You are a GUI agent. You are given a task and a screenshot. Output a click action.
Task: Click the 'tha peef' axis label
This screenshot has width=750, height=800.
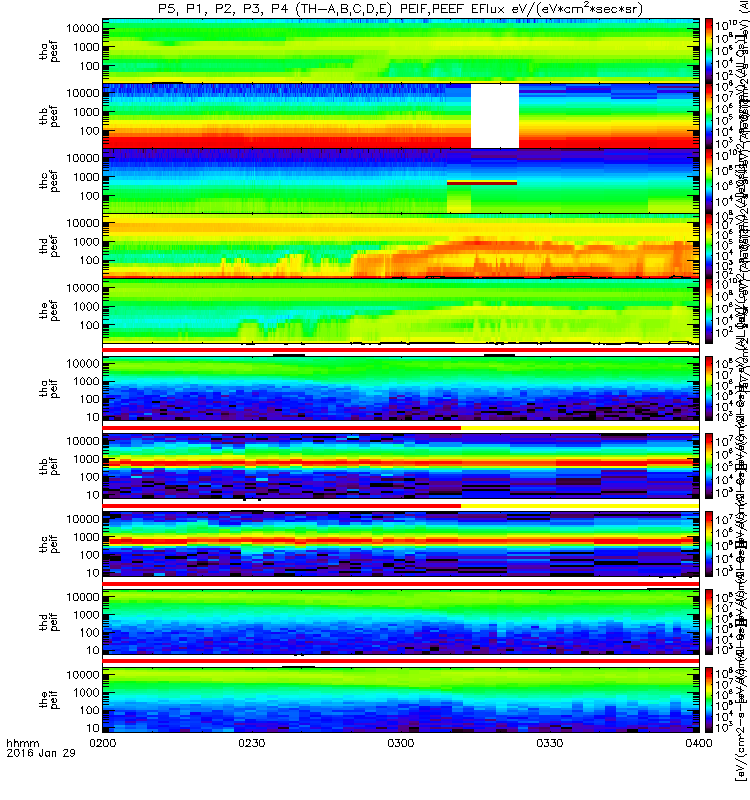tap(49, 51)
